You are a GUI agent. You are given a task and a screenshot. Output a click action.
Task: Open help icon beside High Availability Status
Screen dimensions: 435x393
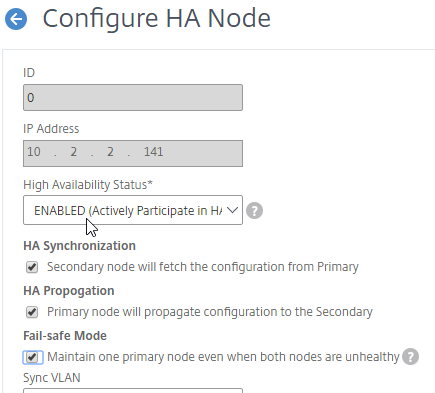254,211
